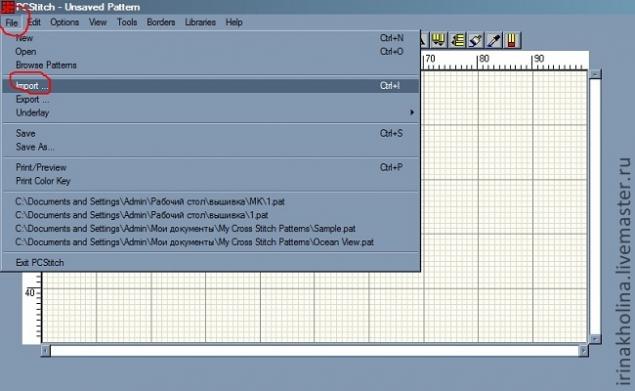Image resolution: width=635 pixels, height=391 pixels.
Task: Open the Borders menu
Action: click(161, 22)
